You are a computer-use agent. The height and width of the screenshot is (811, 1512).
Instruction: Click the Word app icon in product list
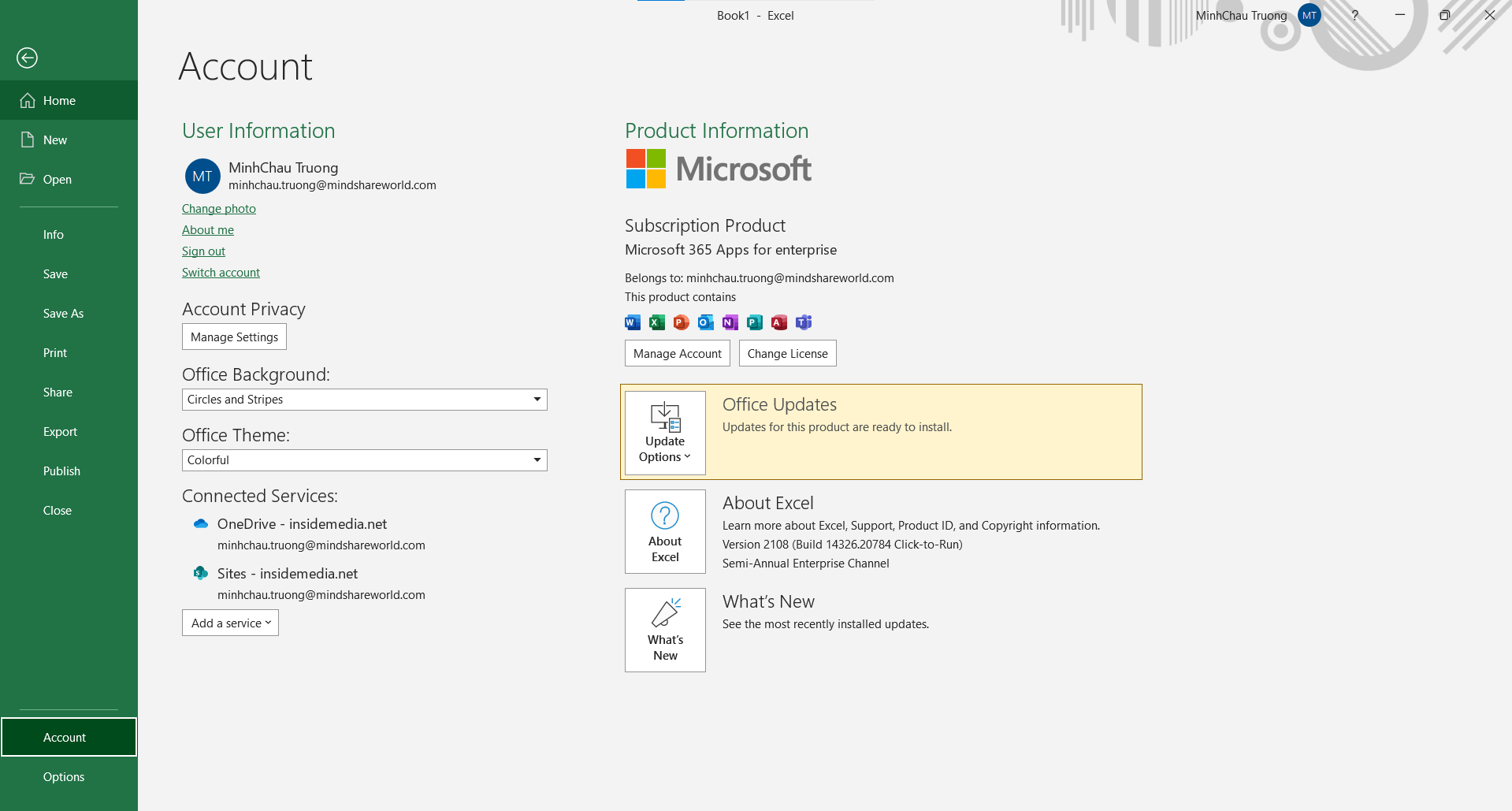(x=633, y=322)
